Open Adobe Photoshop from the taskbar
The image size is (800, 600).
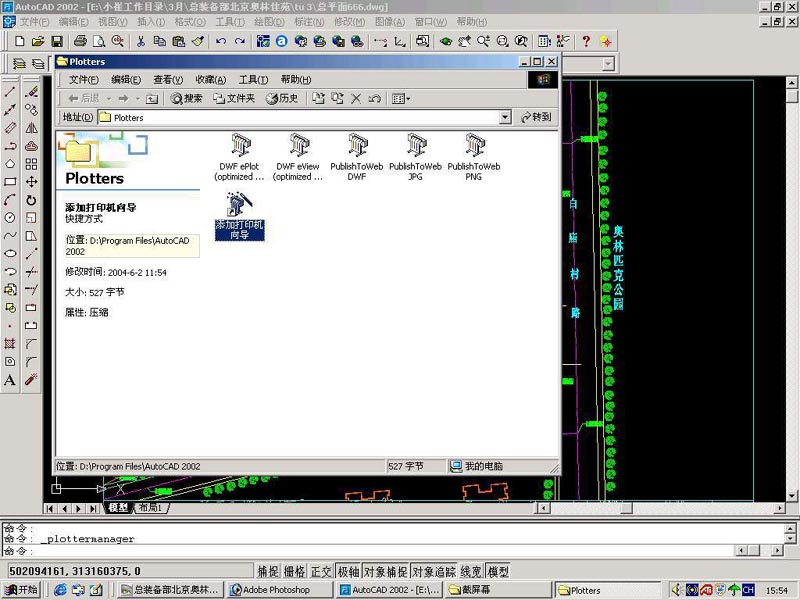point(279,590)
